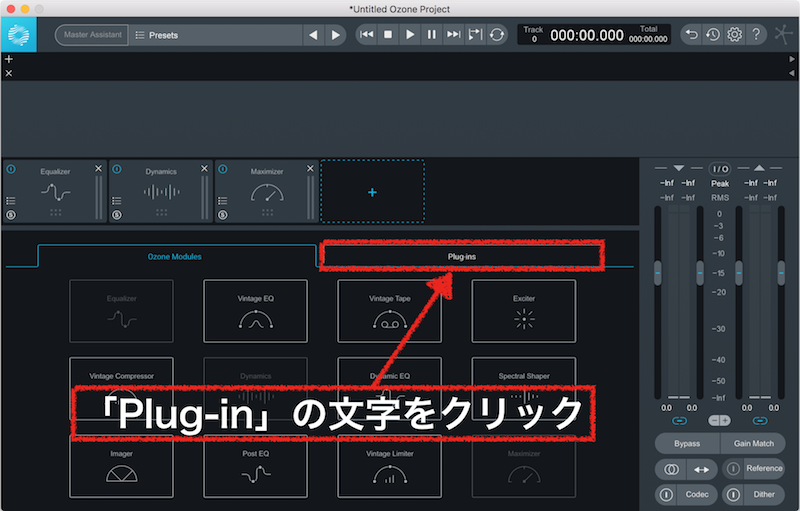Toggle the loop region button
Viewport: 800px width, 511px height.
coord(475,34)
